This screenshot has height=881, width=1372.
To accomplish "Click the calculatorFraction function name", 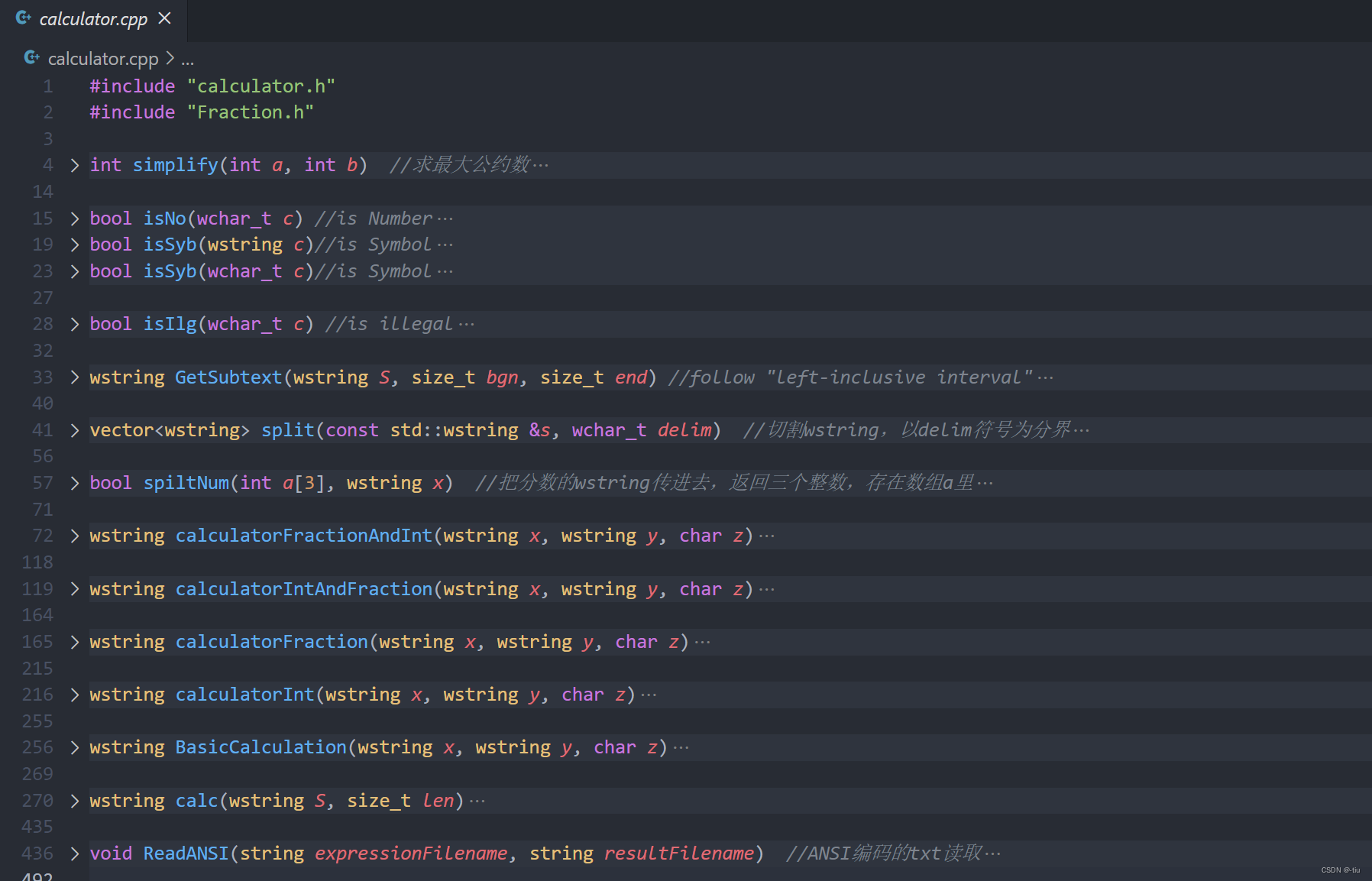I will coord(272,642).
